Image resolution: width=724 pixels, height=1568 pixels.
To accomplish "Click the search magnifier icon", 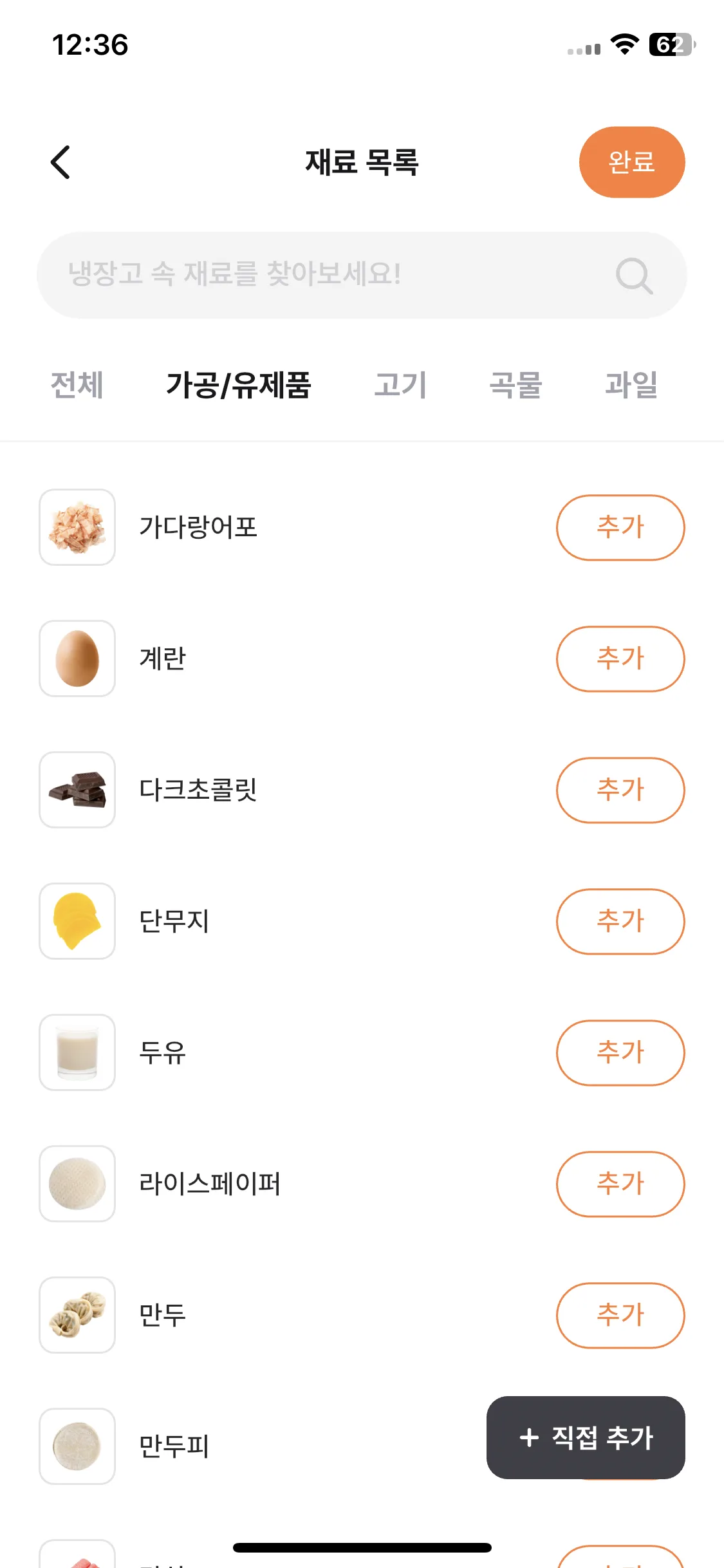I will 634,275.
